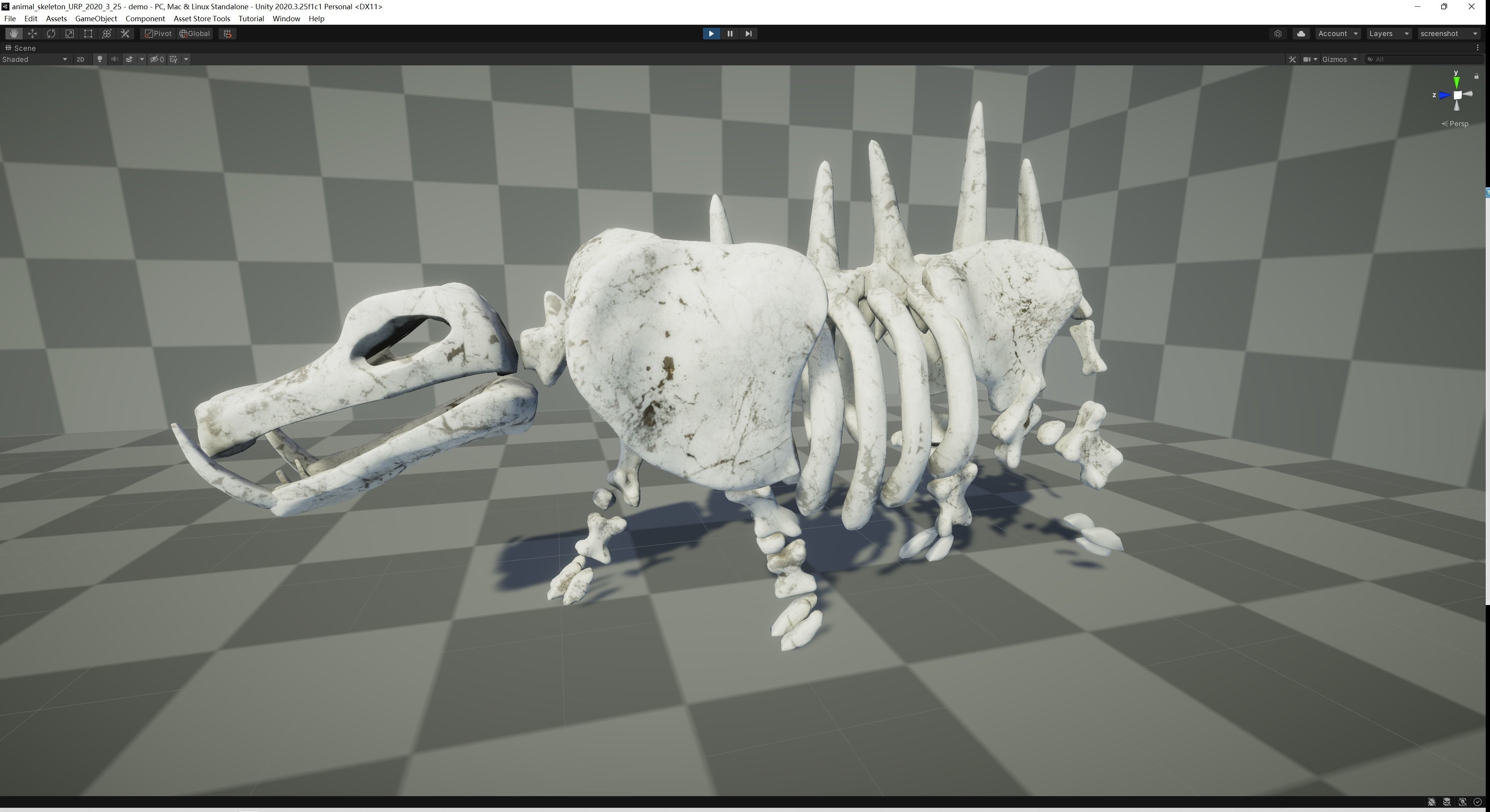Viewport: 1490px width, 812px height.
Task: Toggle scene lighting bulb
Action: click(x=99, y=59)
